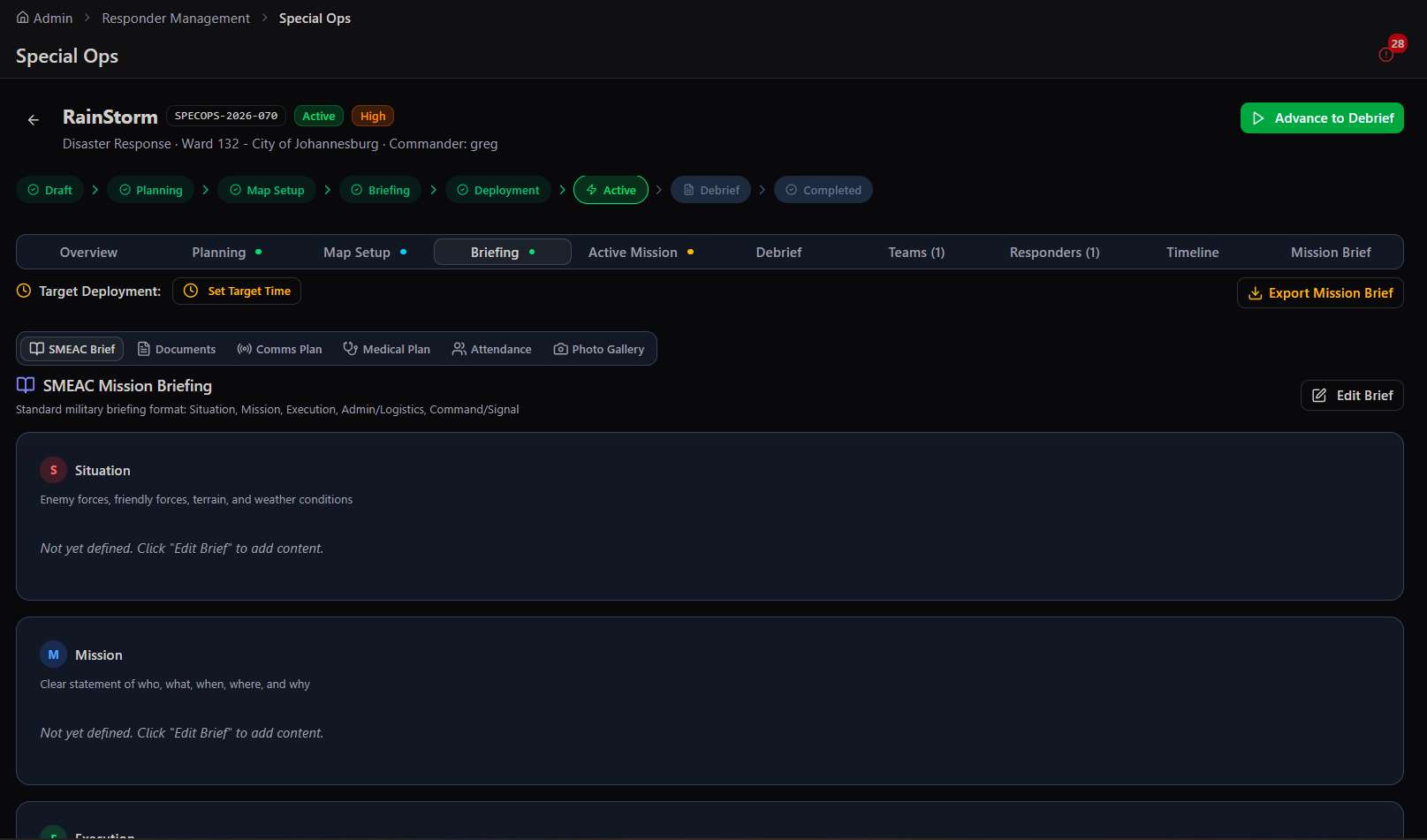Click chevron between Responder Management and Special Ops

264,18
